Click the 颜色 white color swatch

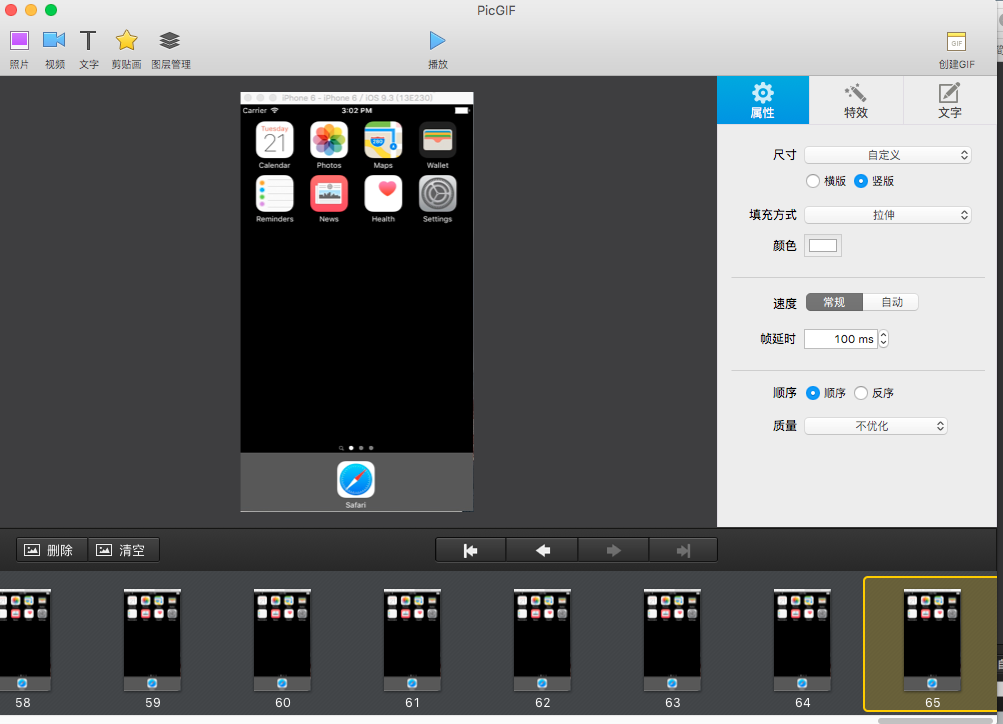tap(823, 246)
